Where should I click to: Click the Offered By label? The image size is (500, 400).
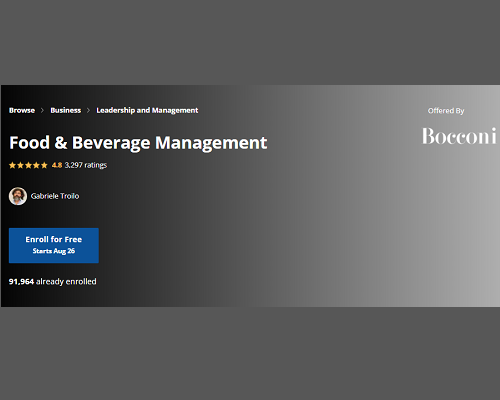(446, 111)
